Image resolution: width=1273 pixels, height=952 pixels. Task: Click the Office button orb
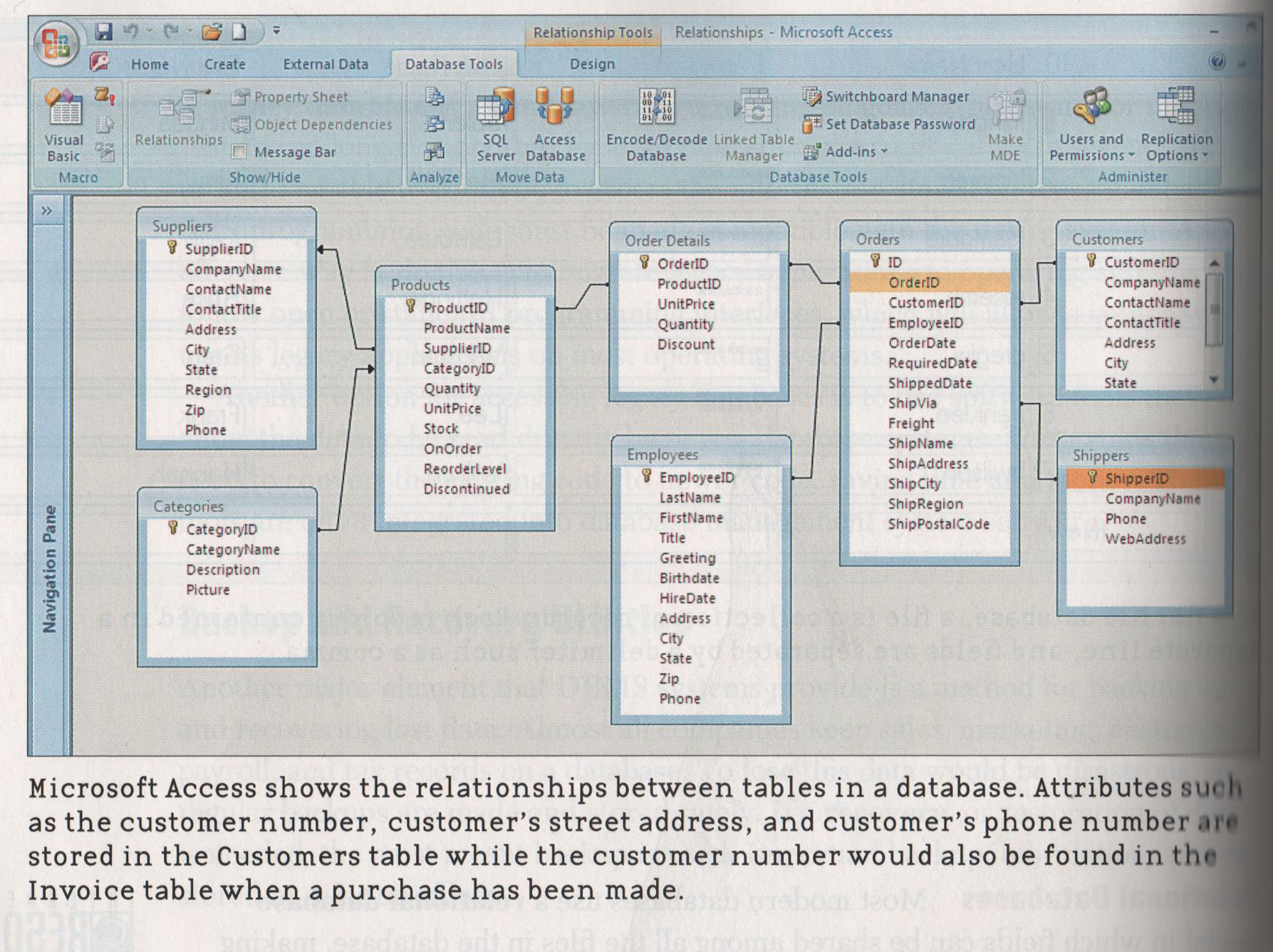pyautogui.click(x=56, y=43)
